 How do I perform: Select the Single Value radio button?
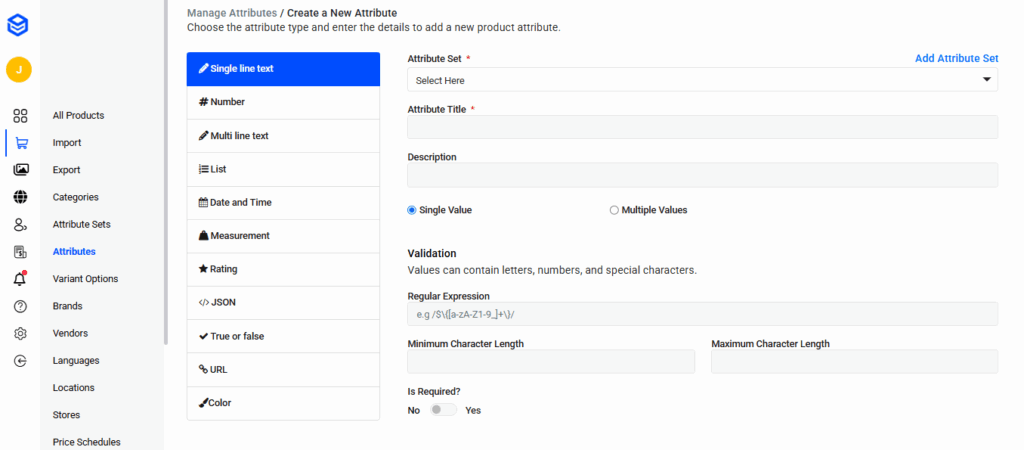point(412,210)
